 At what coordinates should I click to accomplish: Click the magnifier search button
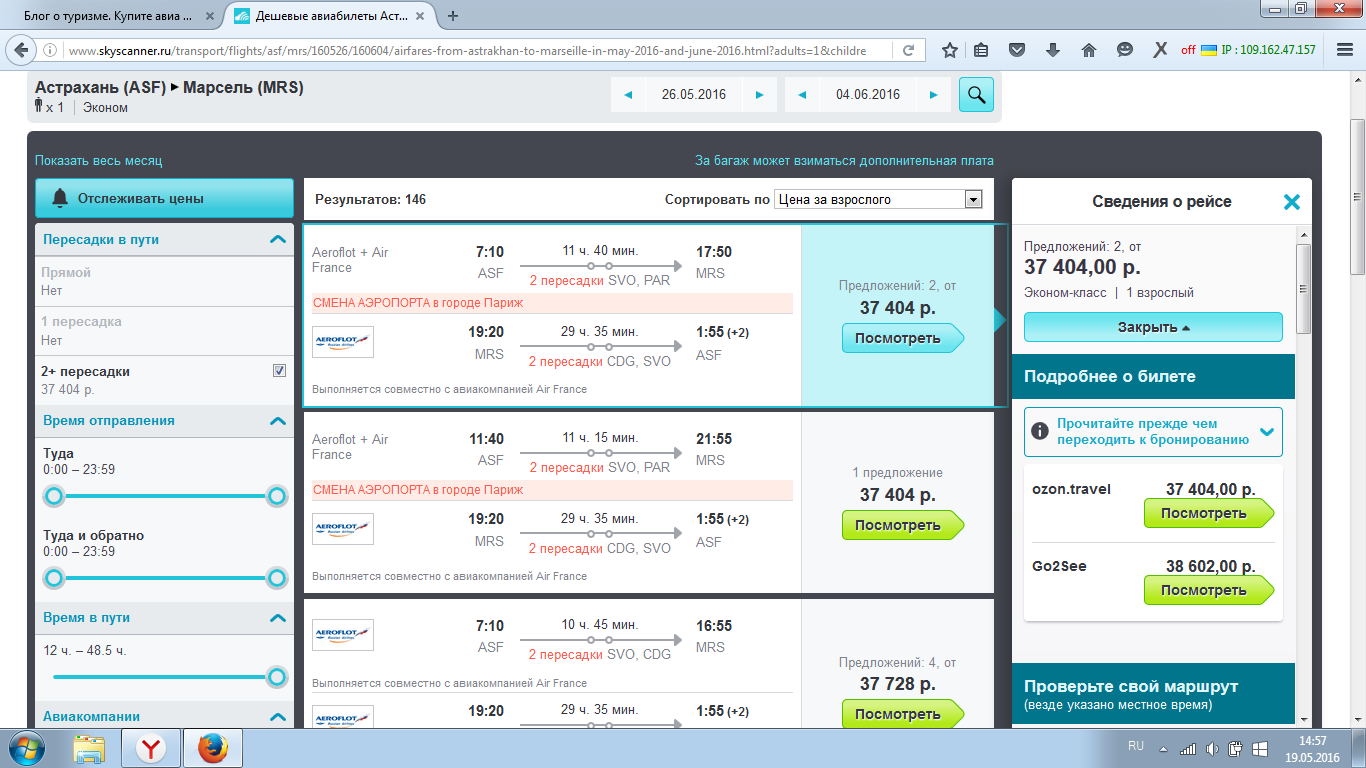[x=976, y=95]
